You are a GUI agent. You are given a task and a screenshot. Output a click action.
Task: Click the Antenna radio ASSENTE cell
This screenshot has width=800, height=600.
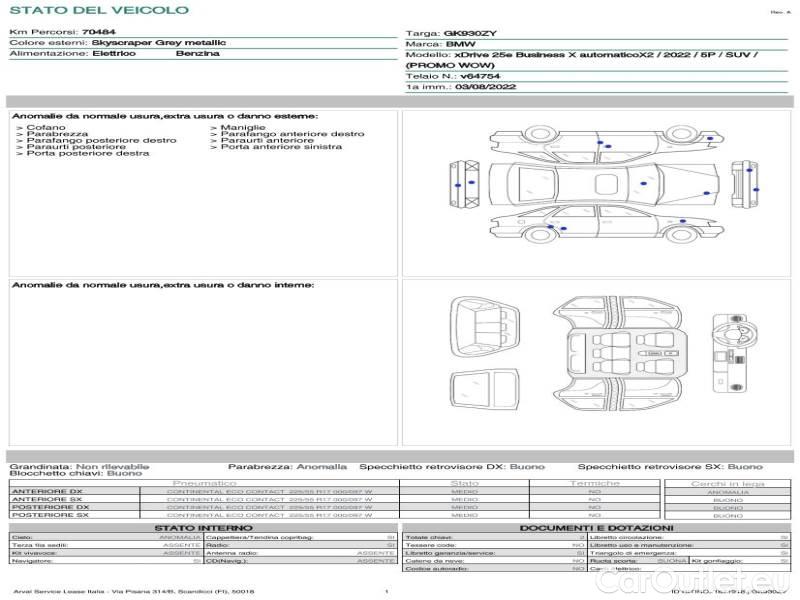click(375, 553)
